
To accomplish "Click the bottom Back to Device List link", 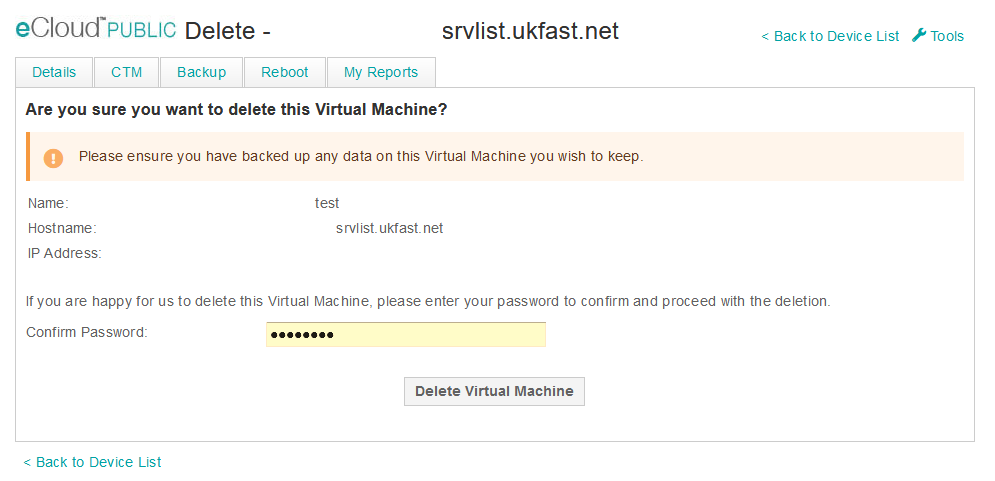I will click(x=93, y=462).
